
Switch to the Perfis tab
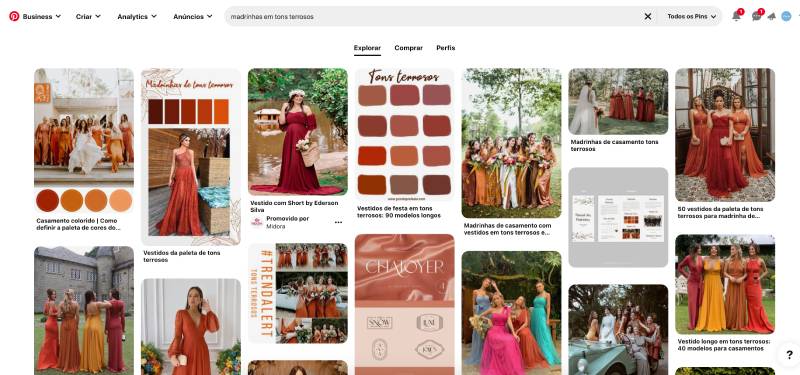(445, 48)
